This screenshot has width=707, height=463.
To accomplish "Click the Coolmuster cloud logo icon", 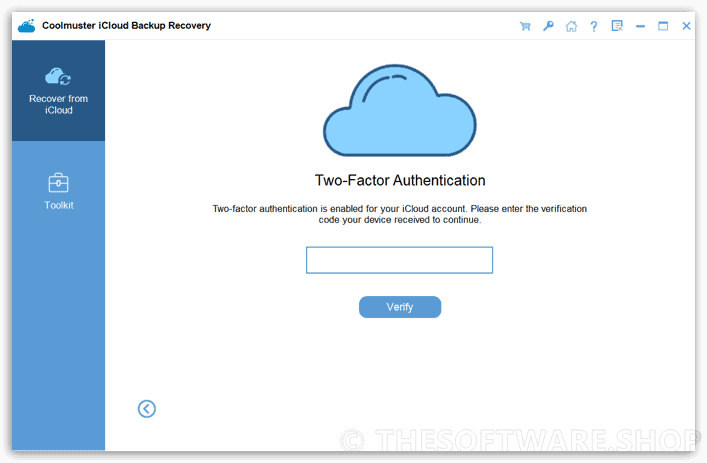I will (x=27, y=26).
